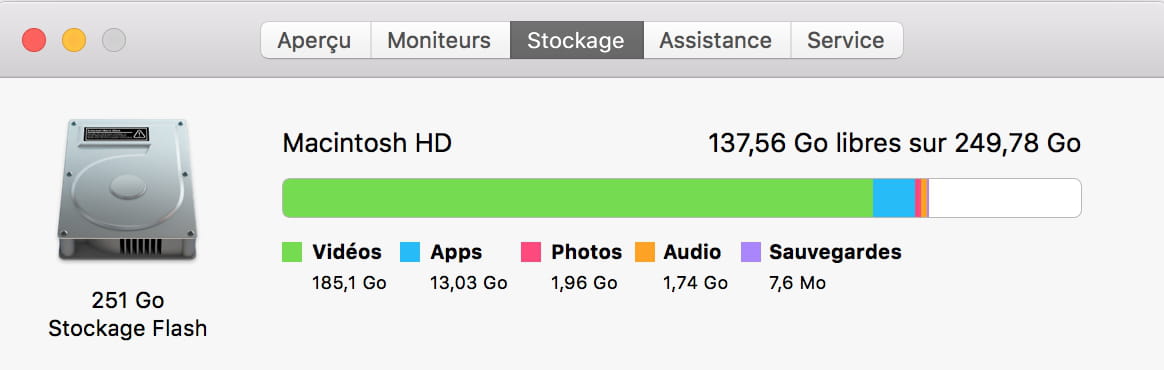Click the white free space portion of bar
1164x370 pixels.
coord(1004,198)
